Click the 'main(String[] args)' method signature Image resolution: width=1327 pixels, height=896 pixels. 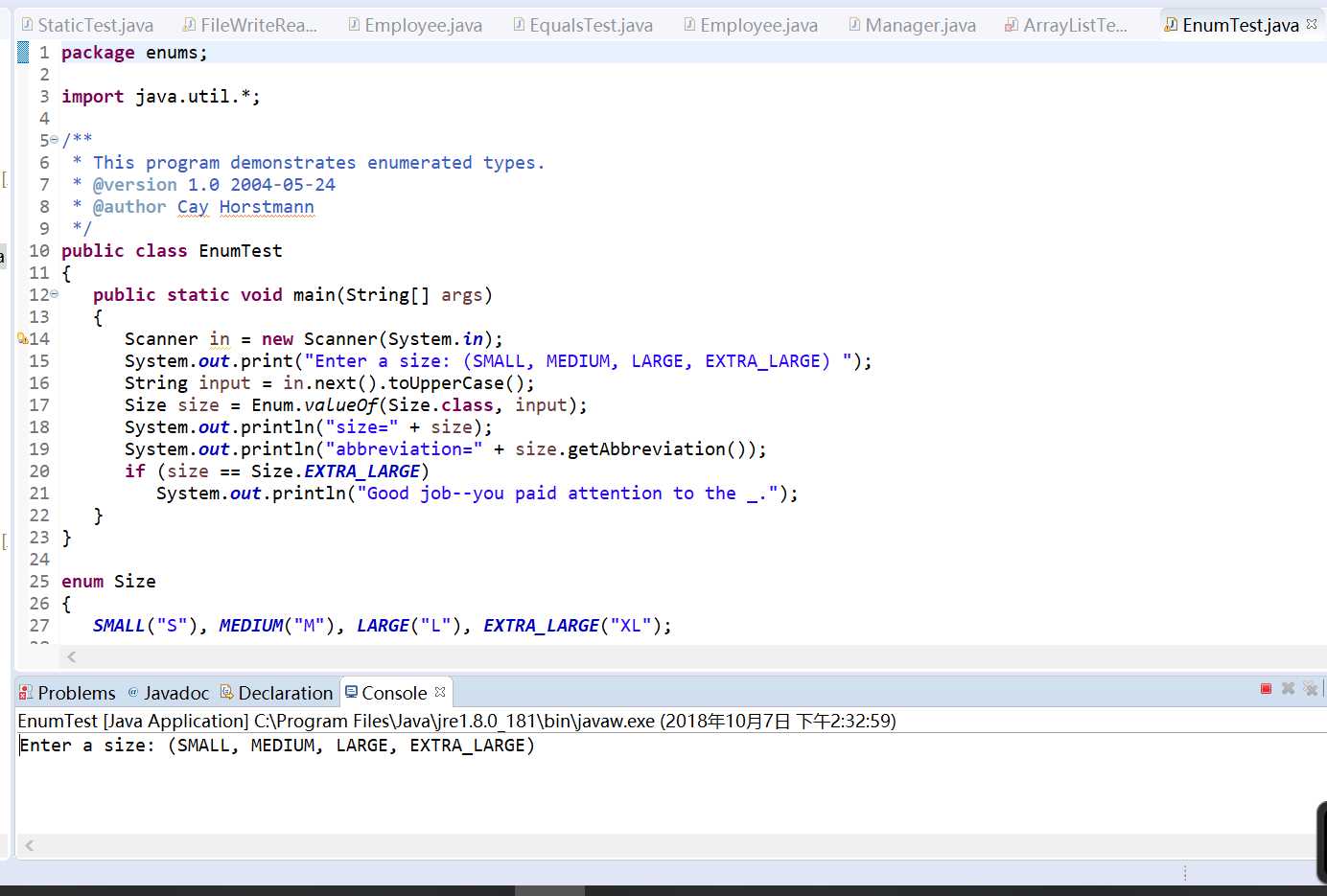tap(393, 295)
